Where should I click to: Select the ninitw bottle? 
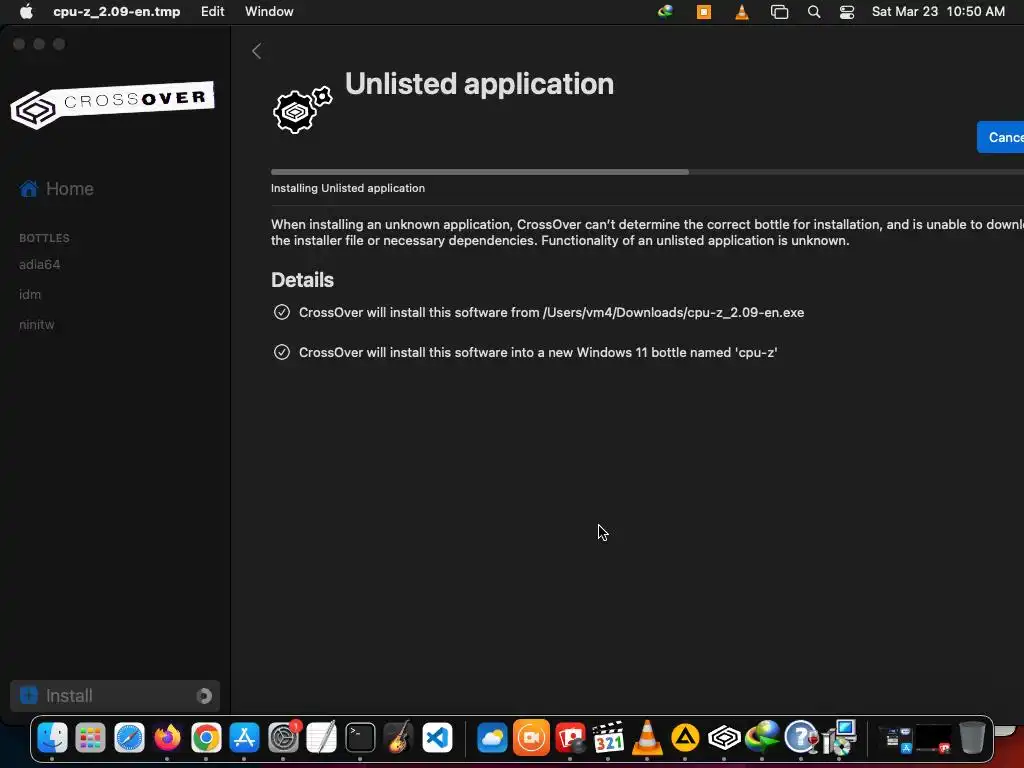pyautogui.click(x=37, y=325)
